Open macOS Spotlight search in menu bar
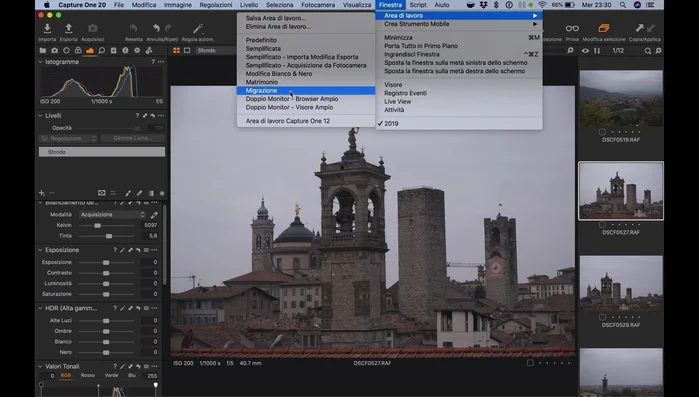The image size is (699, 397). tap(623, 5)
